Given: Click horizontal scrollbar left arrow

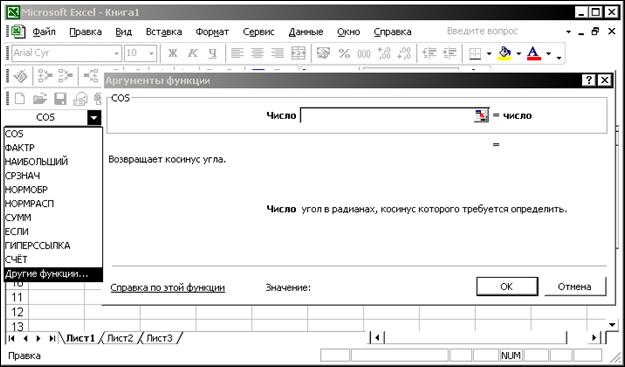Looking at the screenshot, I should (377, 338).
